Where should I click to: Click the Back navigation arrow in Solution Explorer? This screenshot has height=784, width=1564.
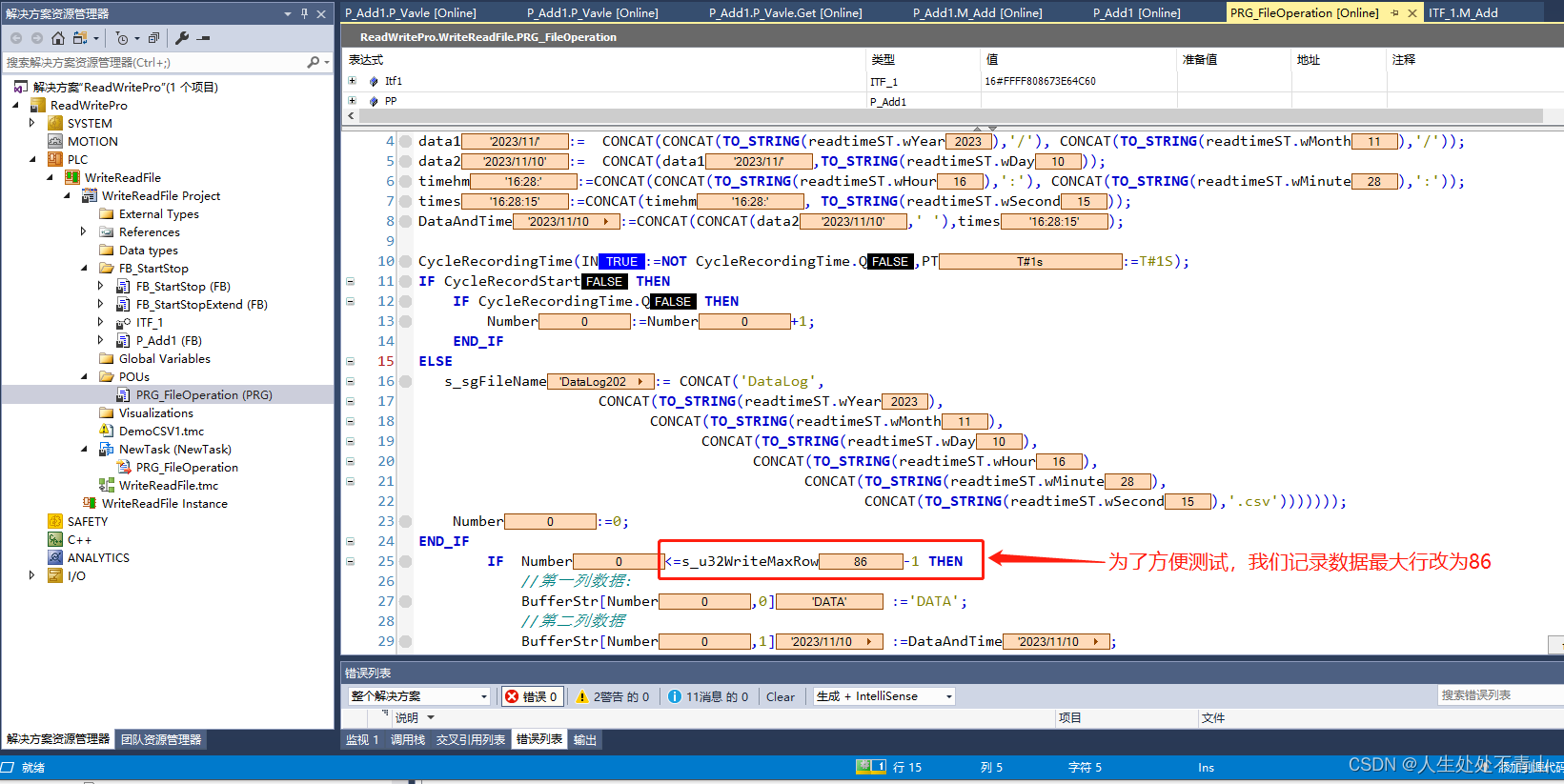(x=16, y=38)
